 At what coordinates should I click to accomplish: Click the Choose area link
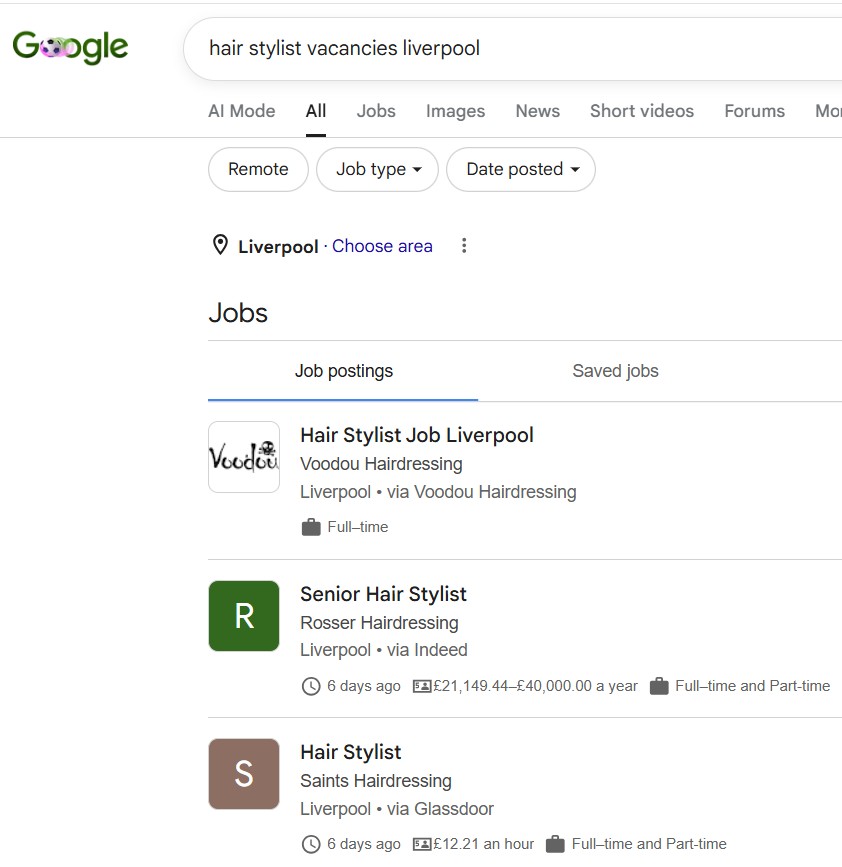[x=382, y=246]
